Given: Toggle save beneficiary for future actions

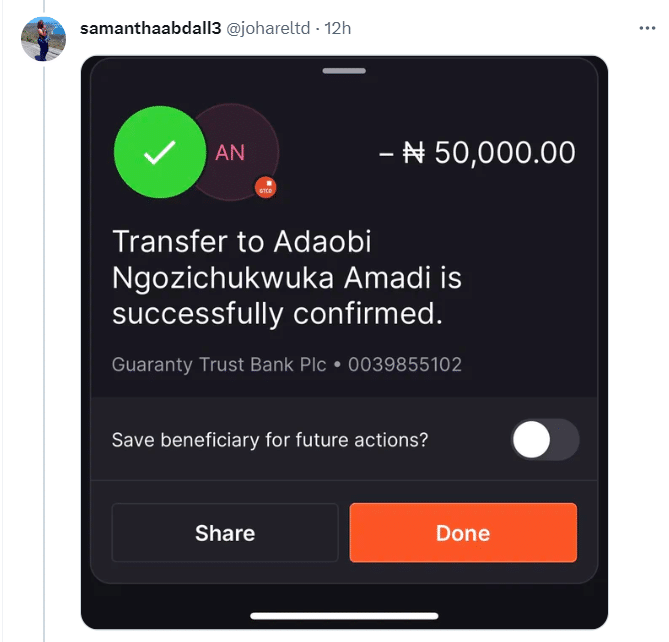Looking at the screenshot, I should tap(545, 440).
